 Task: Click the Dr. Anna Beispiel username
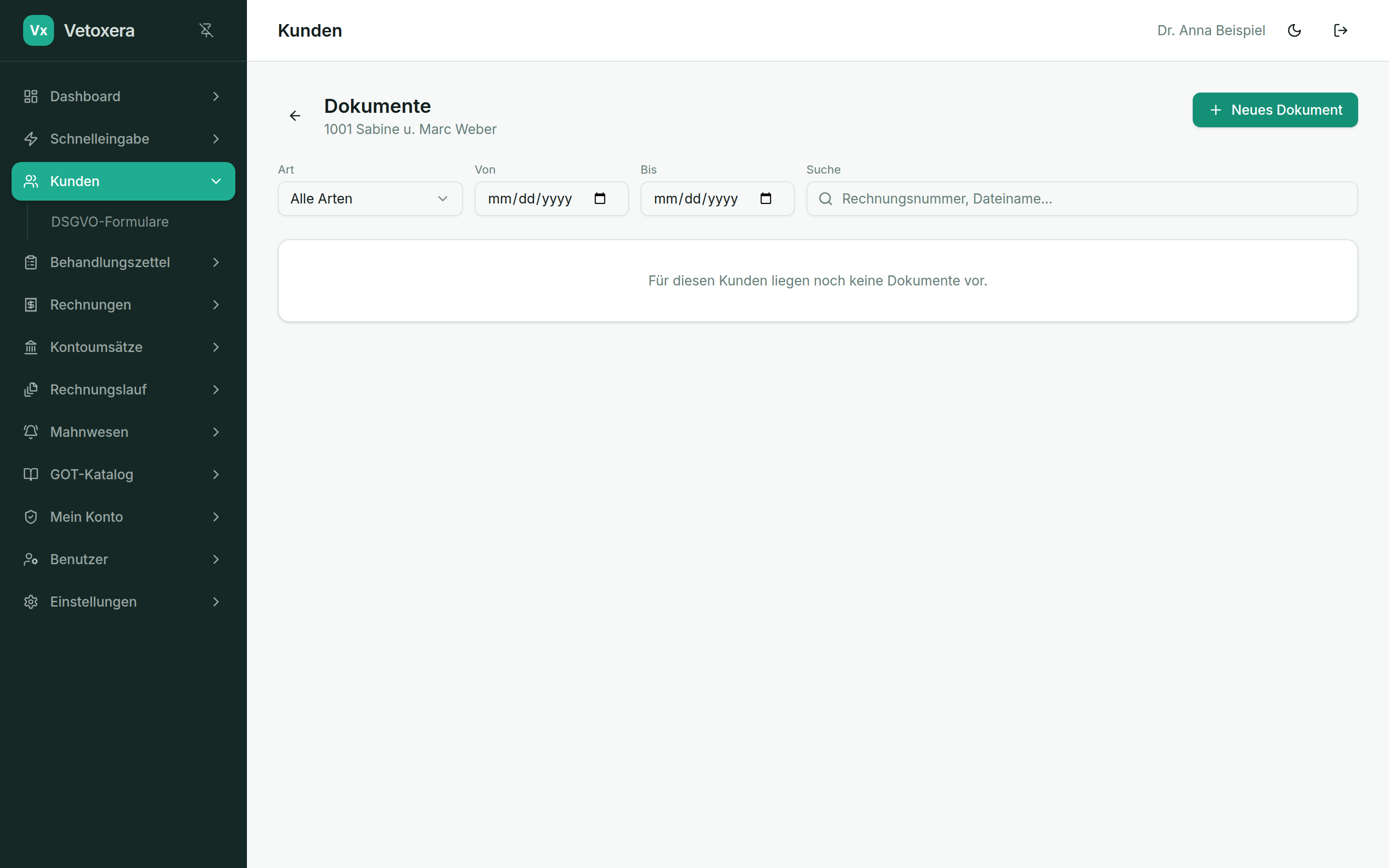(1211, 30)
